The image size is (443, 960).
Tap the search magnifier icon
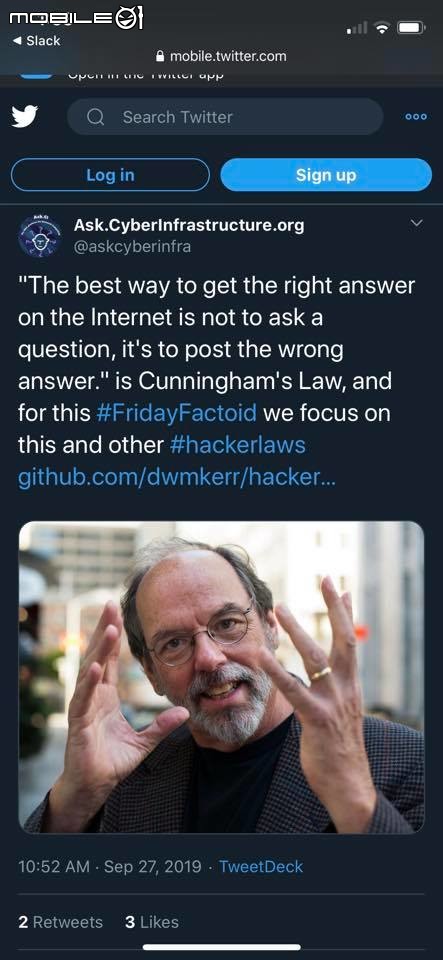coord(95,117)
